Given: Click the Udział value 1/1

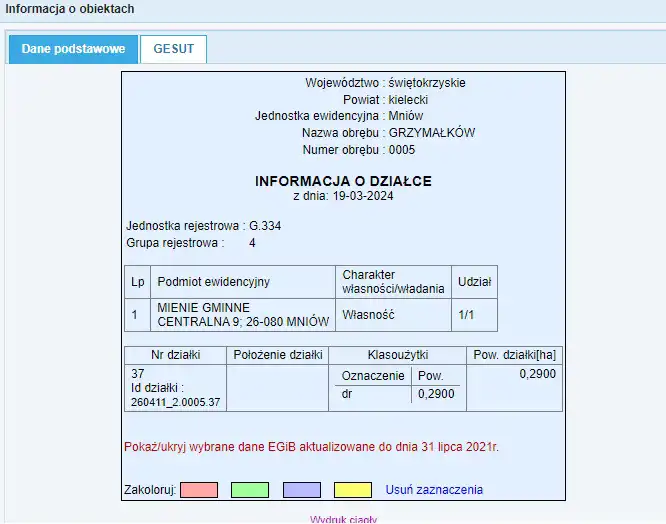Looking at the screenshot, I should pos(466,314).
